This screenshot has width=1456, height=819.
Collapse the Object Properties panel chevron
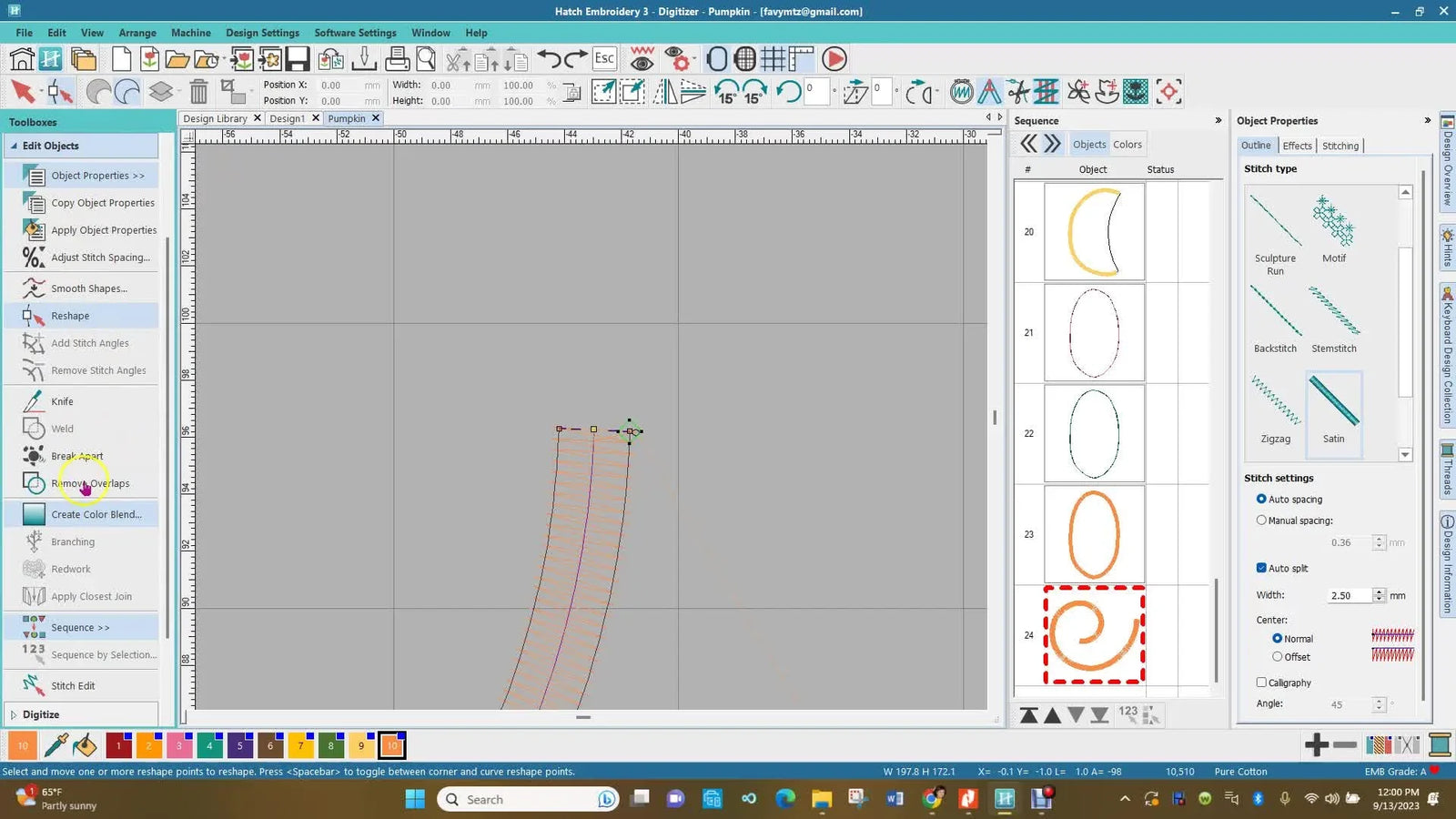click(x=1427, y=120)
